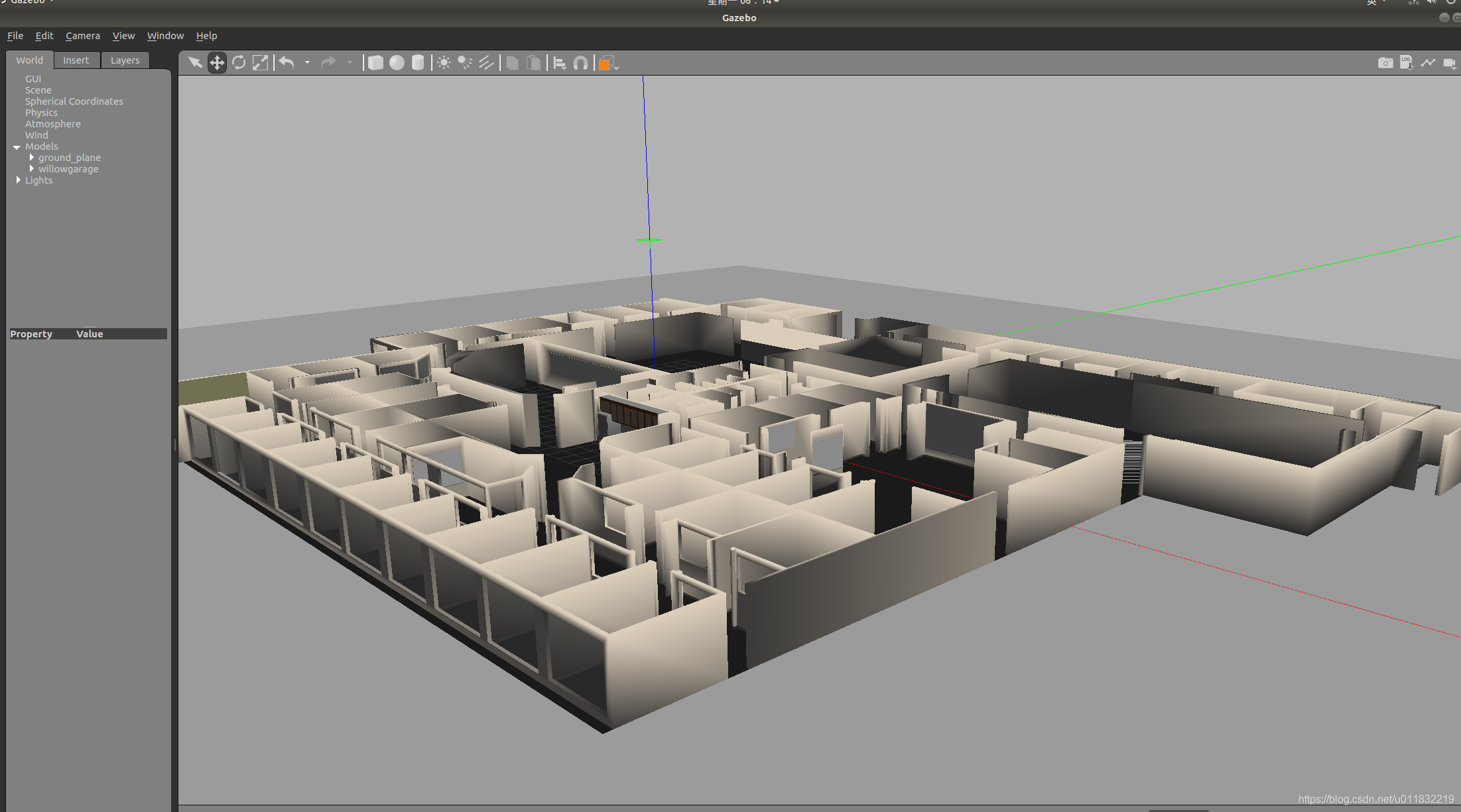Select the ground_plane model entry

(x=70, y=158)
